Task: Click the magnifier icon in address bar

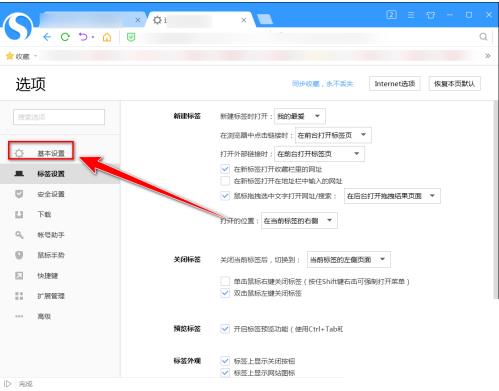Action: (x=483, y=37)
